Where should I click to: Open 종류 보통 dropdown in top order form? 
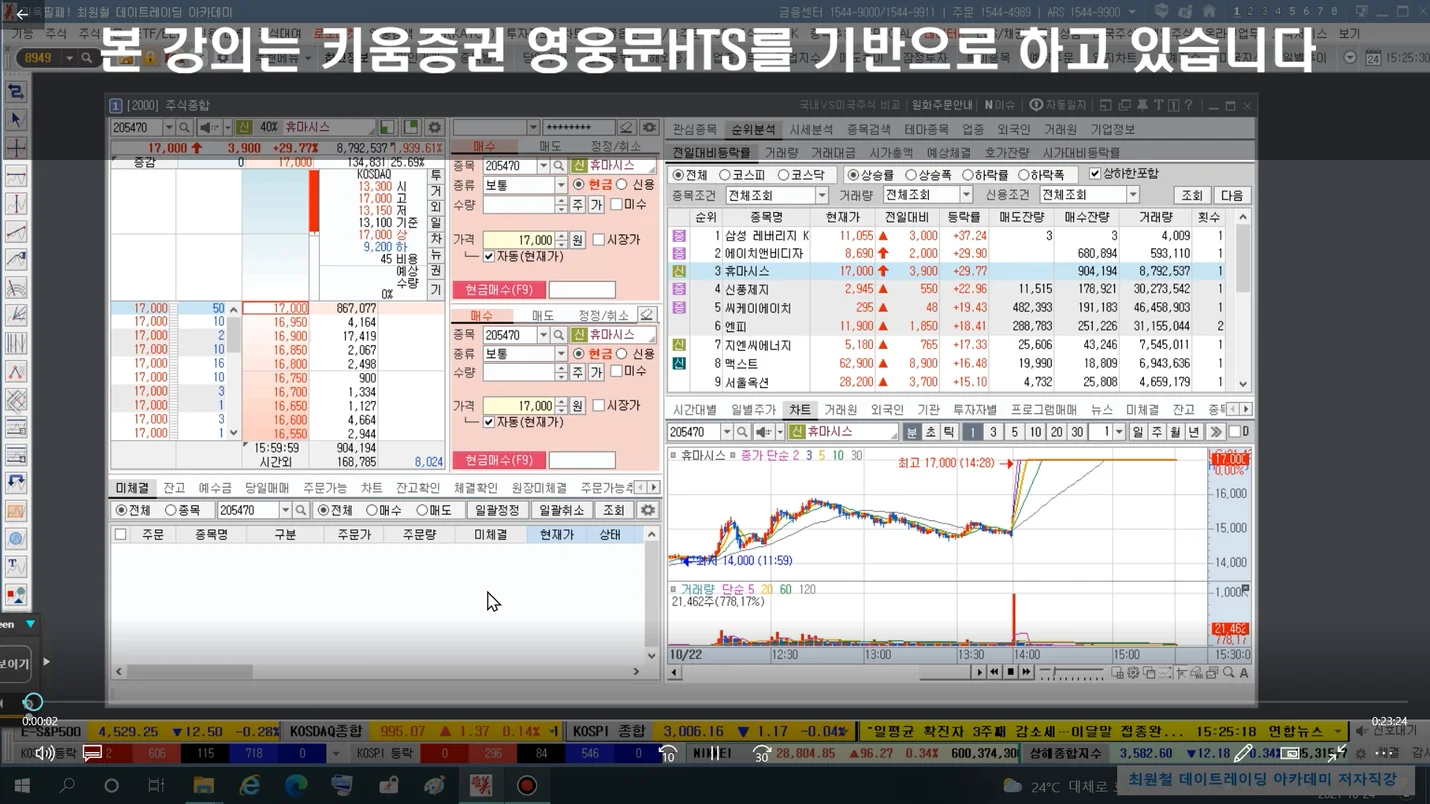click(561, 185)
